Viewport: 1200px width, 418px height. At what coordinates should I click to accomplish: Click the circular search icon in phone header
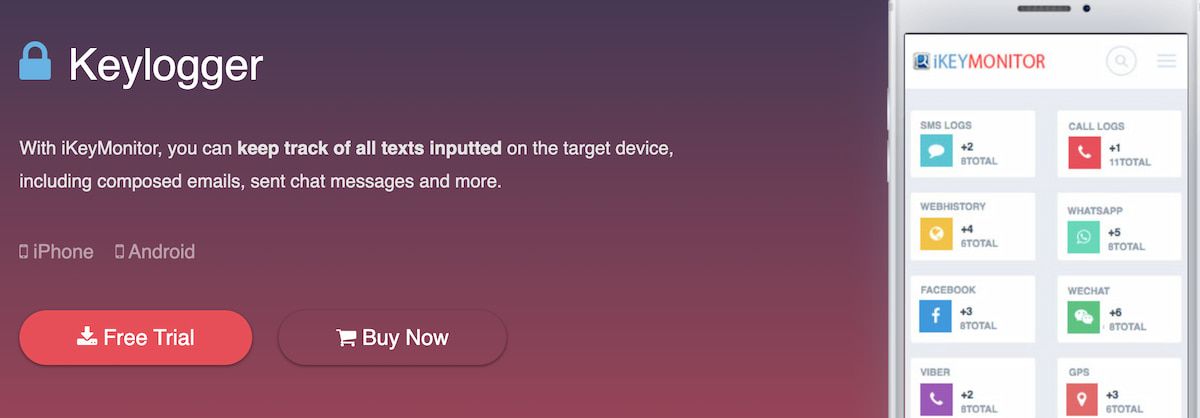pos(1122,62)
